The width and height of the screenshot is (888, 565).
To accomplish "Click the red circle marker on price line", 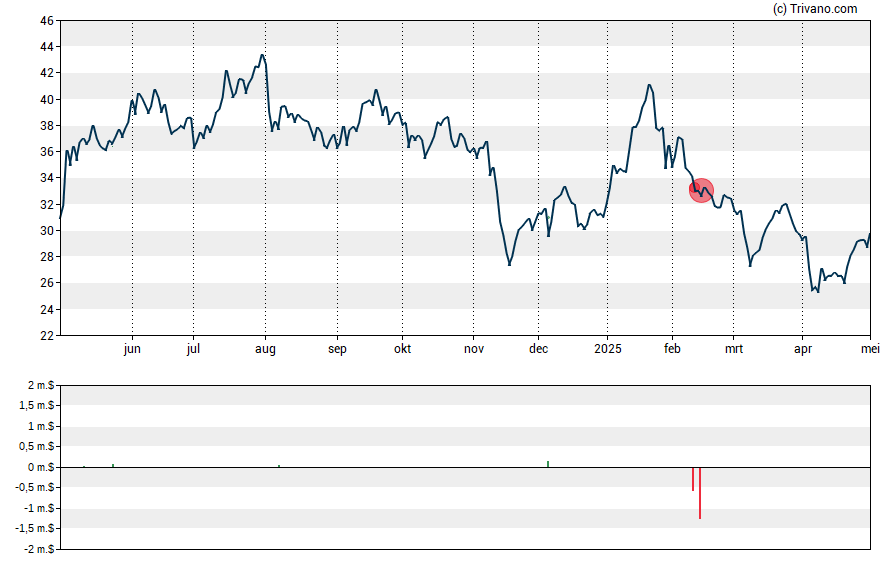I will click(701, 190).
